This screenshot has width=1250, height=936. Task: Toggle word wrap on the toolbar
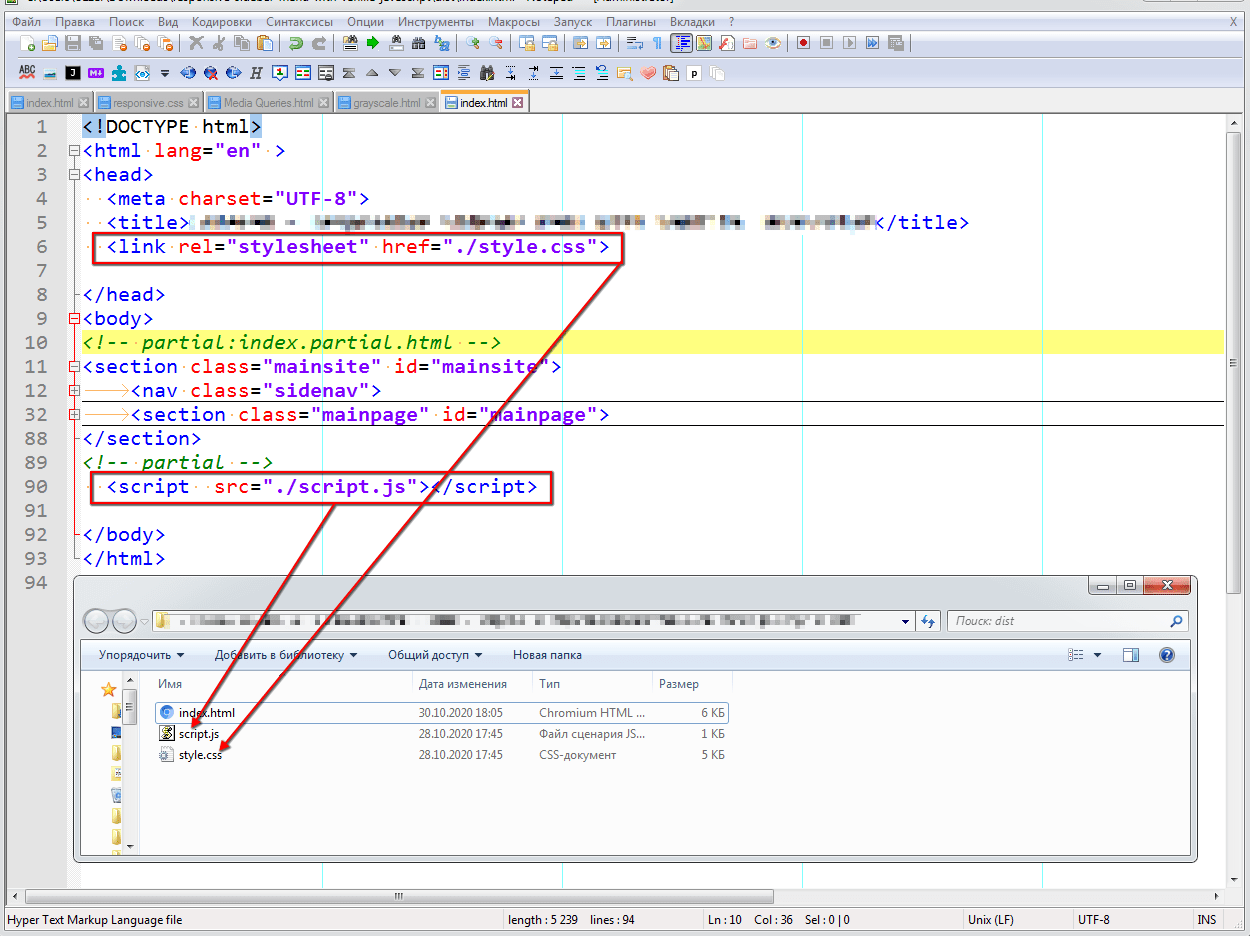(632, 43)
